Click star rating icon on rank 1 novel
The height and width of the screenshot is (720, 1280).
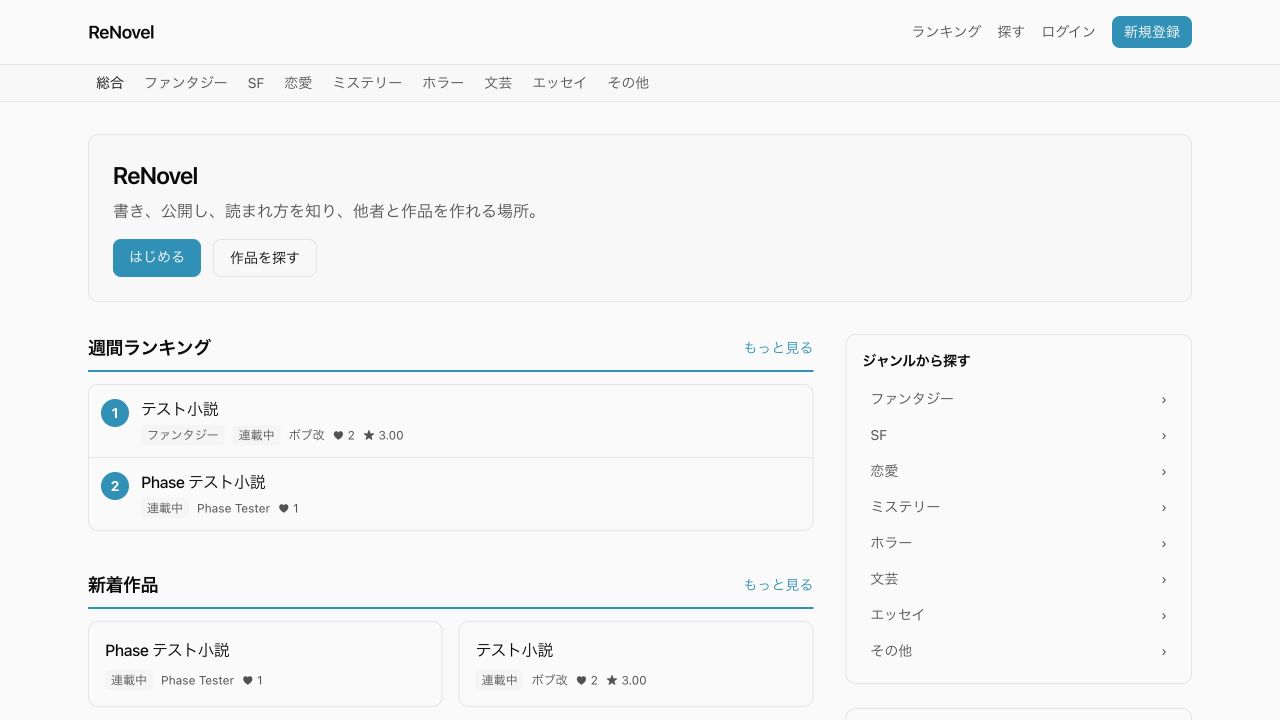tap(369, 436)
